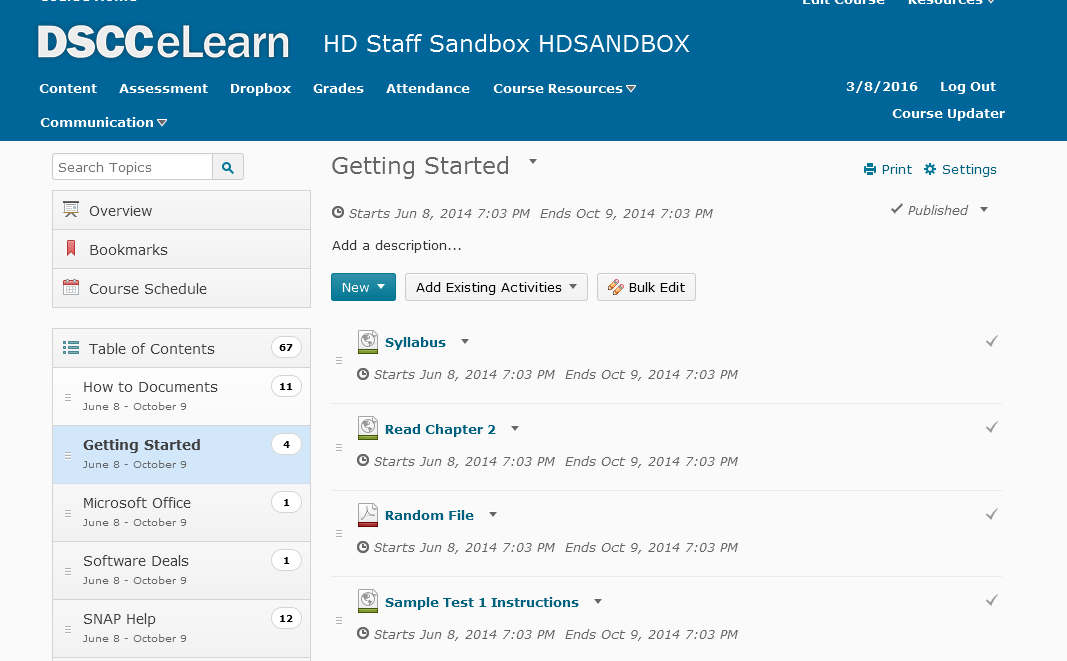Click the Read Chapter 2 page icon
The image size is (1067, 661).
[367, 428]
